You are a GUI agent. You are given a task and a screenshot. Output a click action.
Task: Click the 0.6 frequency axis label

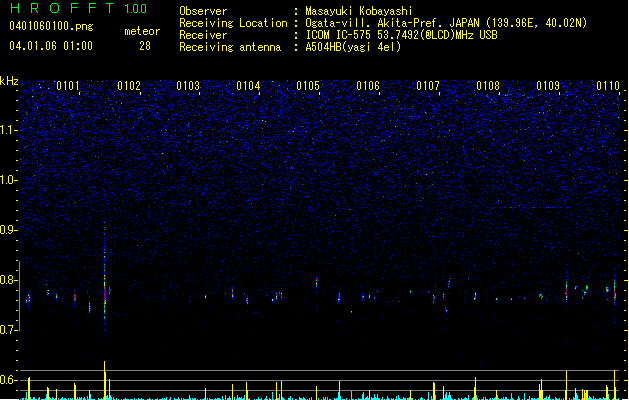click(8, 380)
